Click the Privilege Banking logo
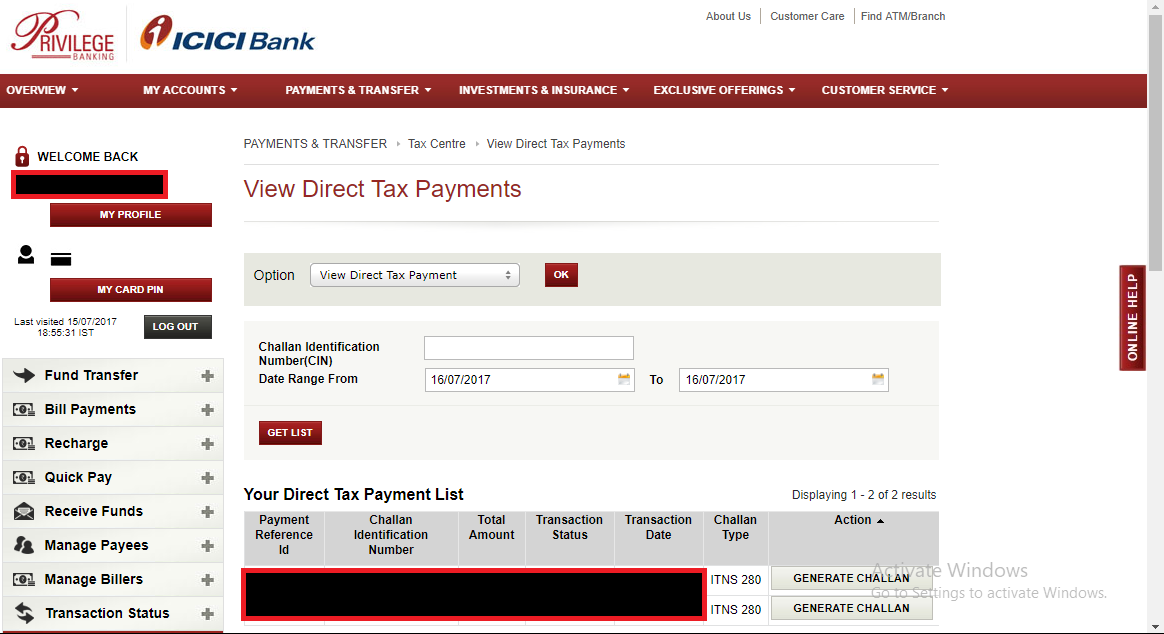This screenshot has width=1164, height=634. 63,35
